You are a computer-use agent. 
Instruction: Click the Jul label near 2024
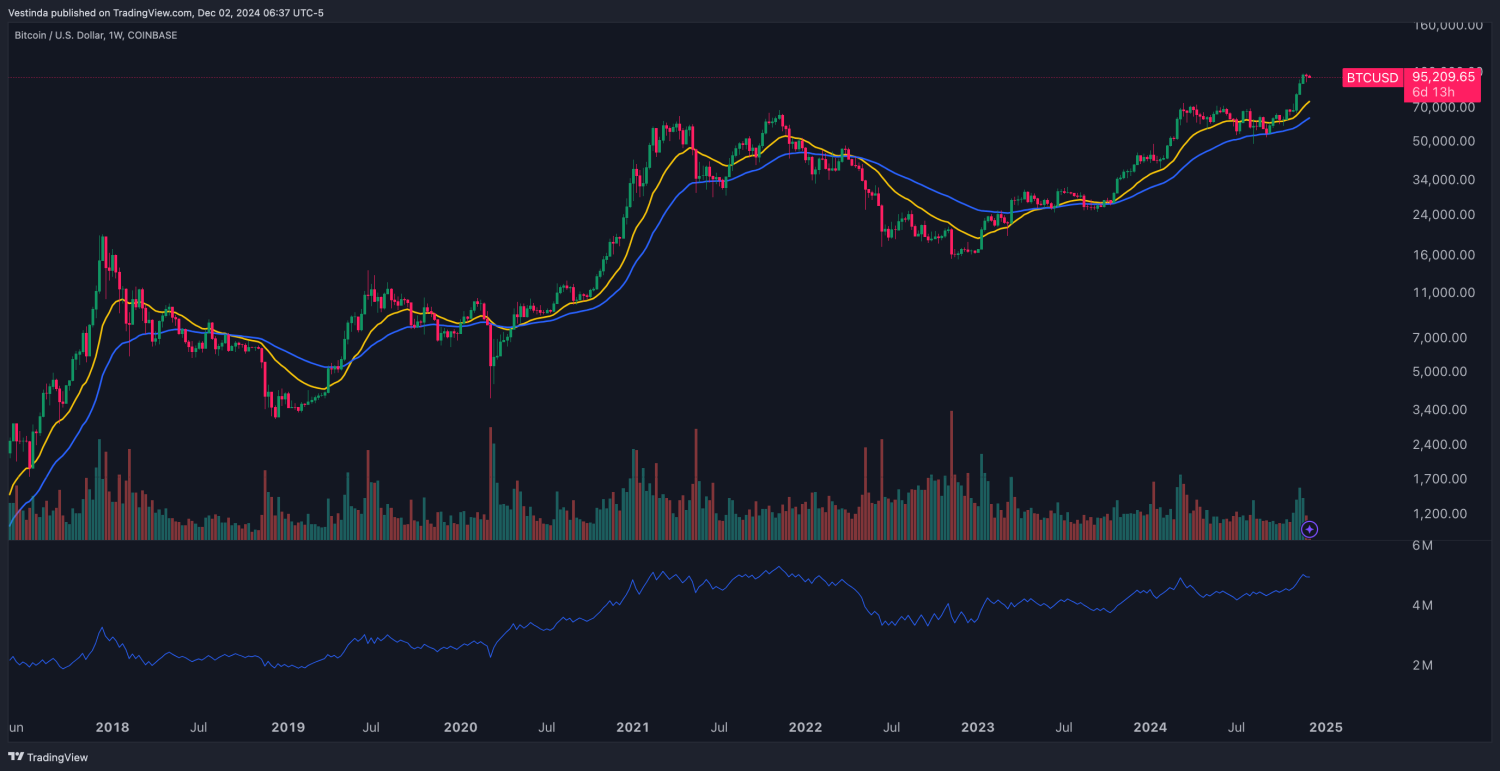[1237, 728]
